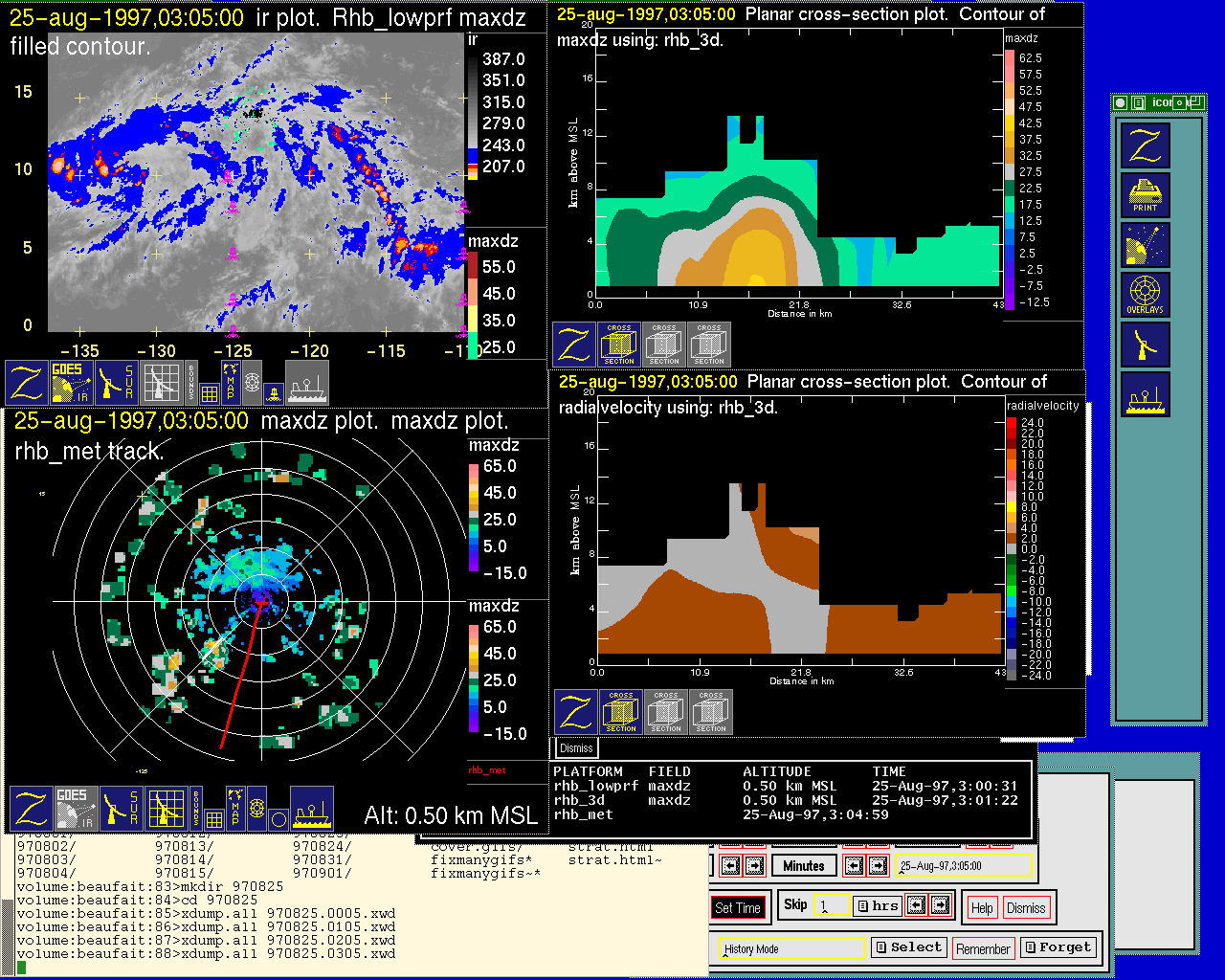Click the ship track icon in maxdz plot
Image resolution: width=1225 pixels, height=980 pixels.
pos(311,809)
